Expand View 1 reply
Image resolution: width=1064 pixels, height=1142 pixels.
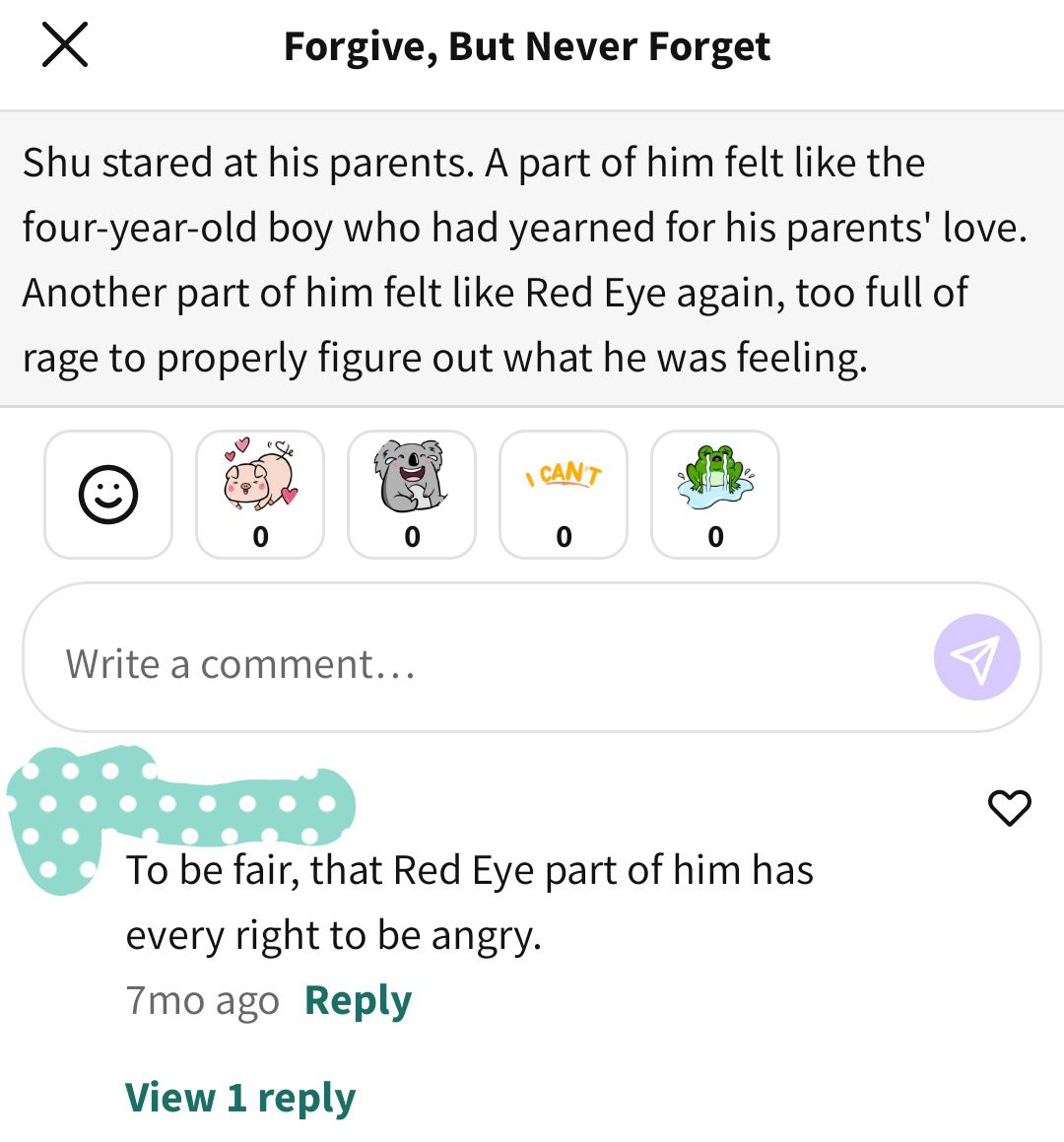pyautogui.click(x=240, y=1098)
